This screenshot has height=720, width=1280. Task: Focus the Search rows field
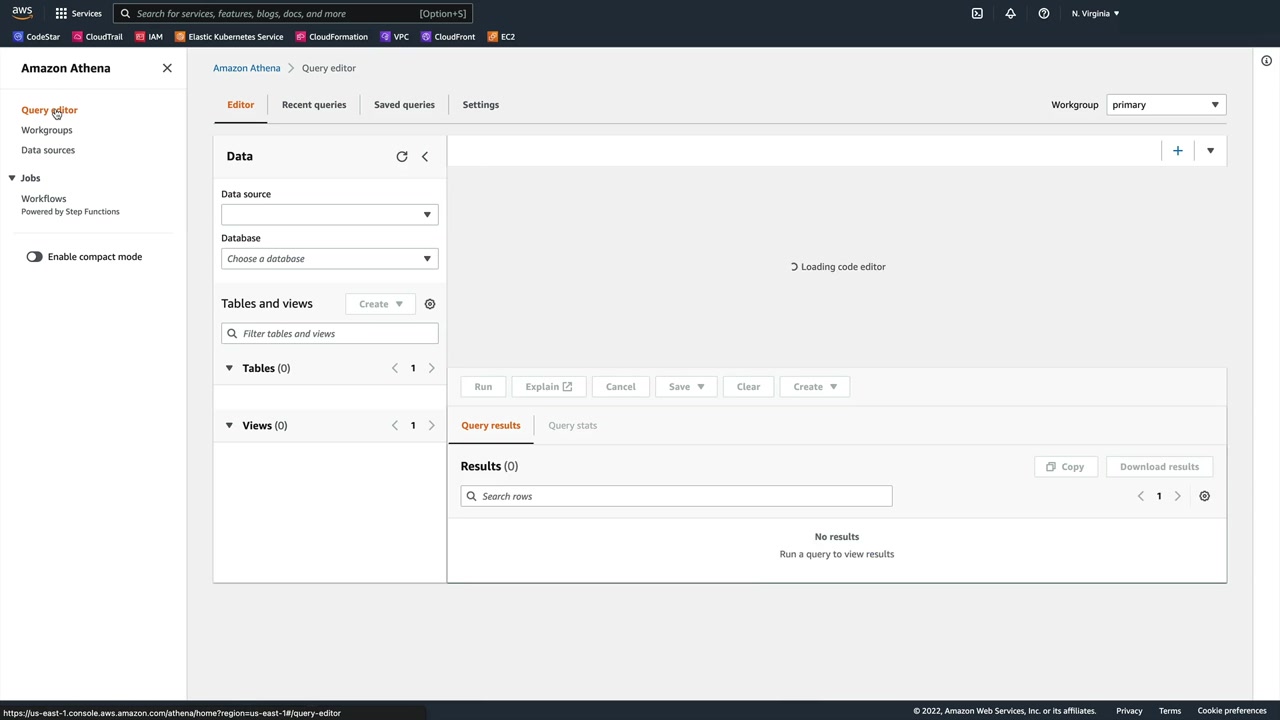point(676,496)
